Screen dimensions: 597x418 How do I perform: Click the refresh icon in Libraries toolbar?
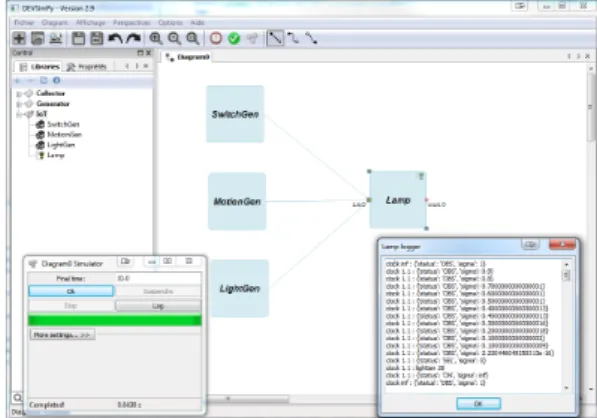[44, 80]
